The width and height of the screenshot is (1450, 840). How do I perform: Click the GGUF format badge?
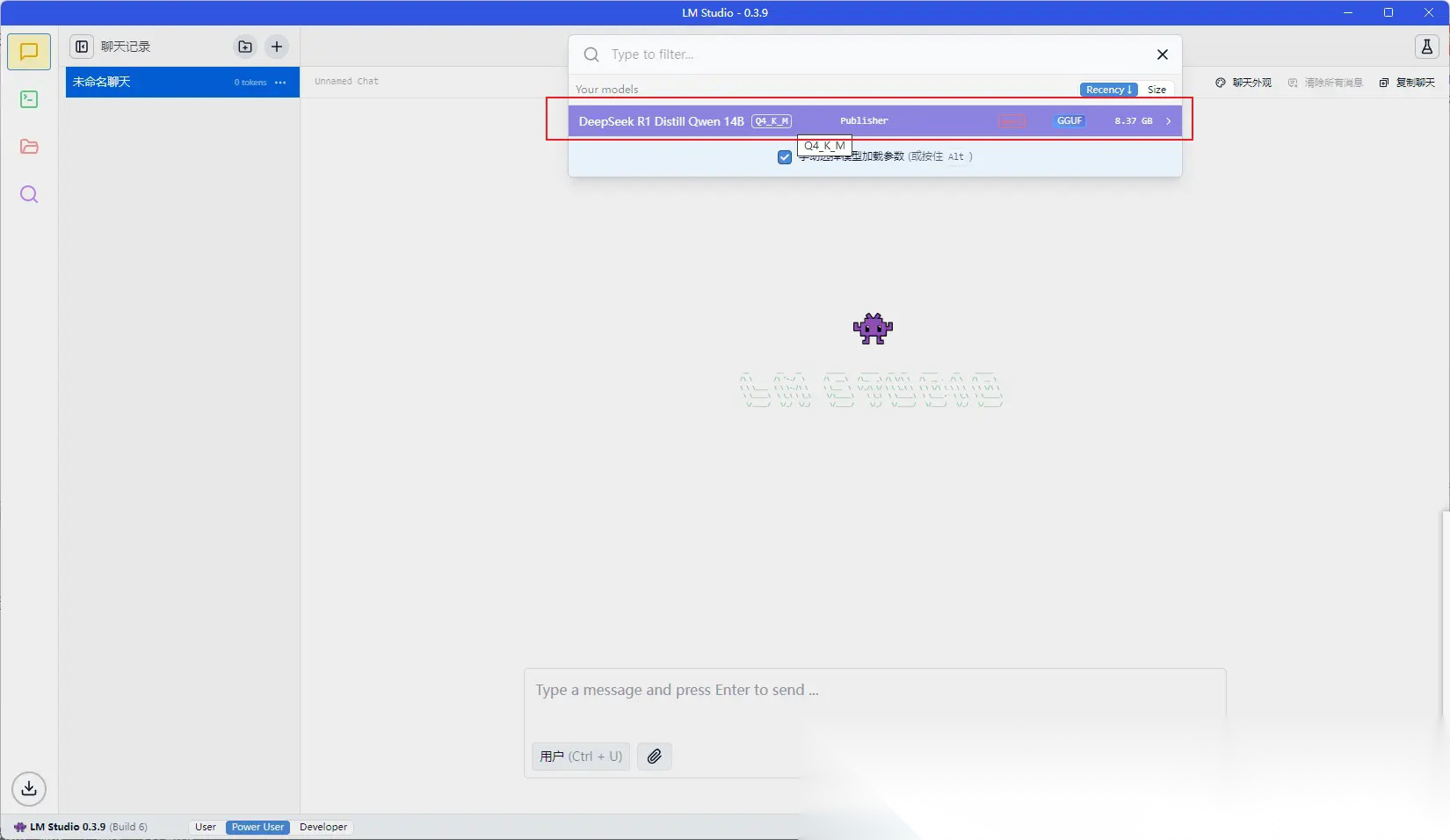tap(1069, 121)
